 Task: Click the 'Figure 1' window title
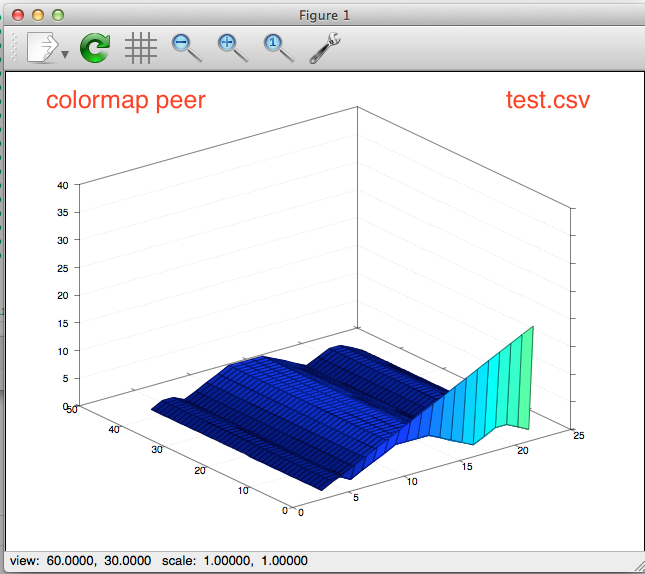[x=324, y=16]
